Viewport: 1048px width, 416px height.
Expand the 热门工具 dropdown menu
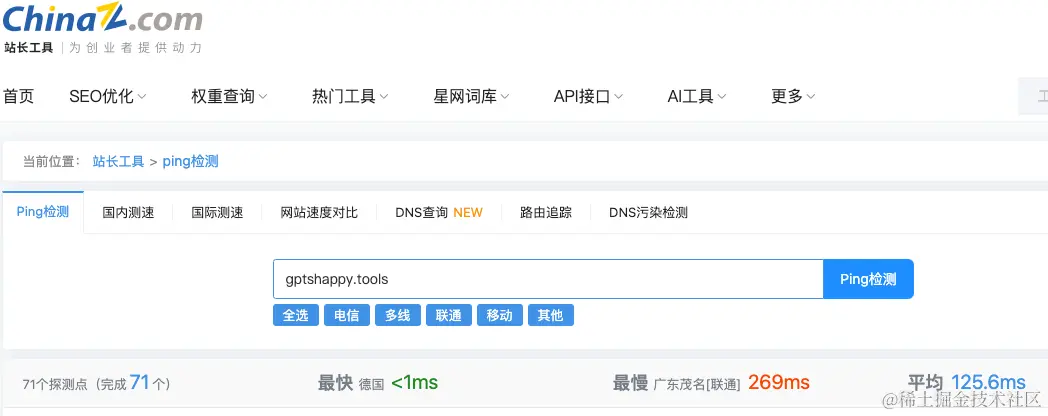click(350, 96)
